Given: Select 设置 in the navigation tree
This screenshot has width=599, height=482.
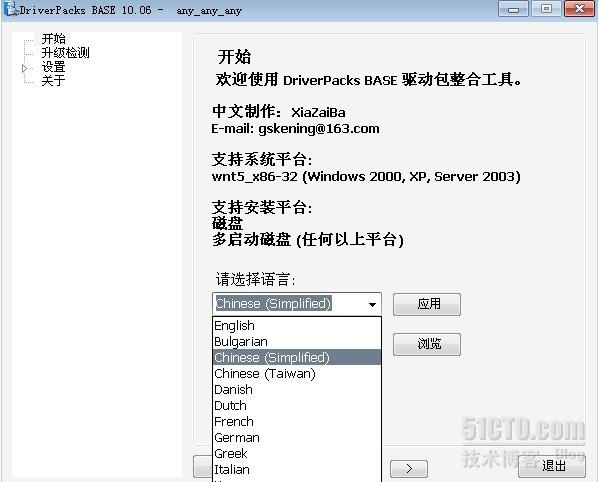Looking at the screenshot, I should (53, 67).
